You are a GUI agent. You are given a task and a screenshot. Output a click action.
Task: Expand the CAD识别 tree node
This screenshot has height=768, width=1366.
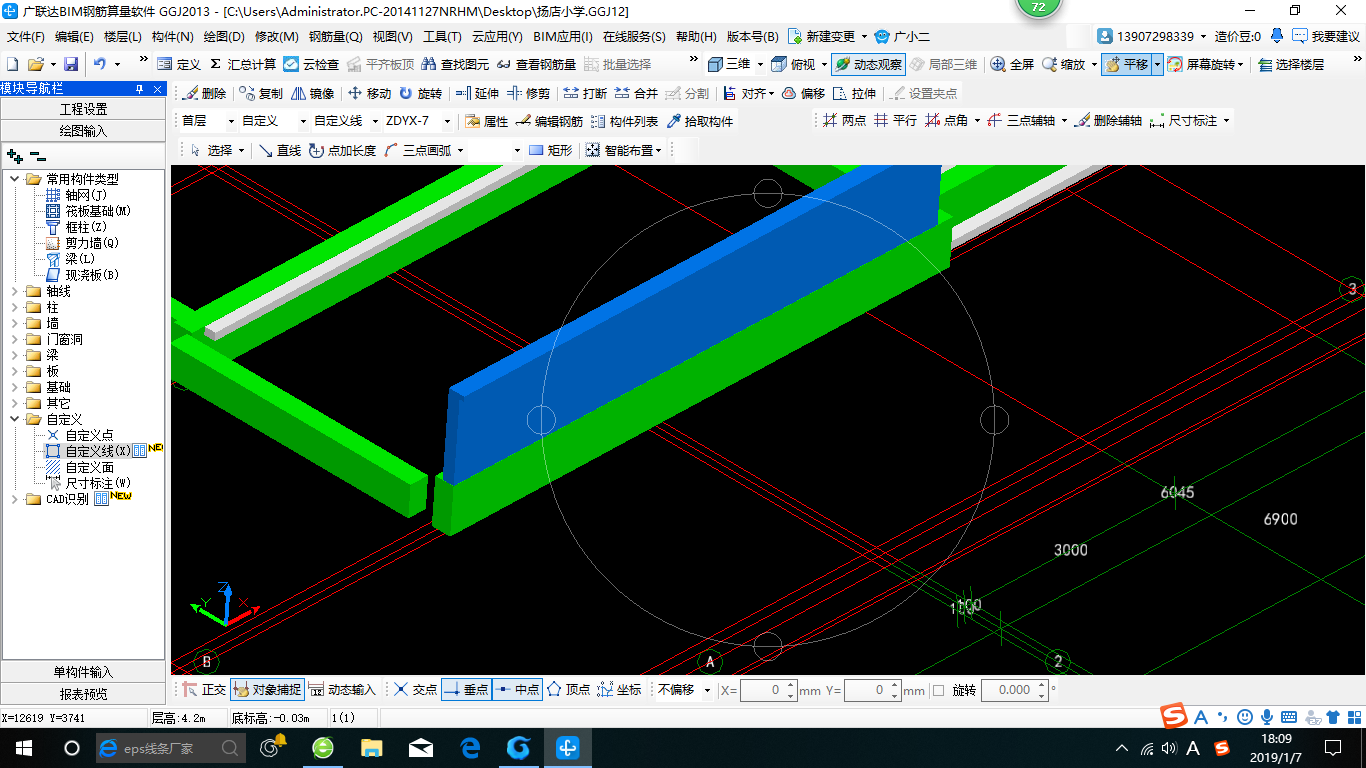15,499
